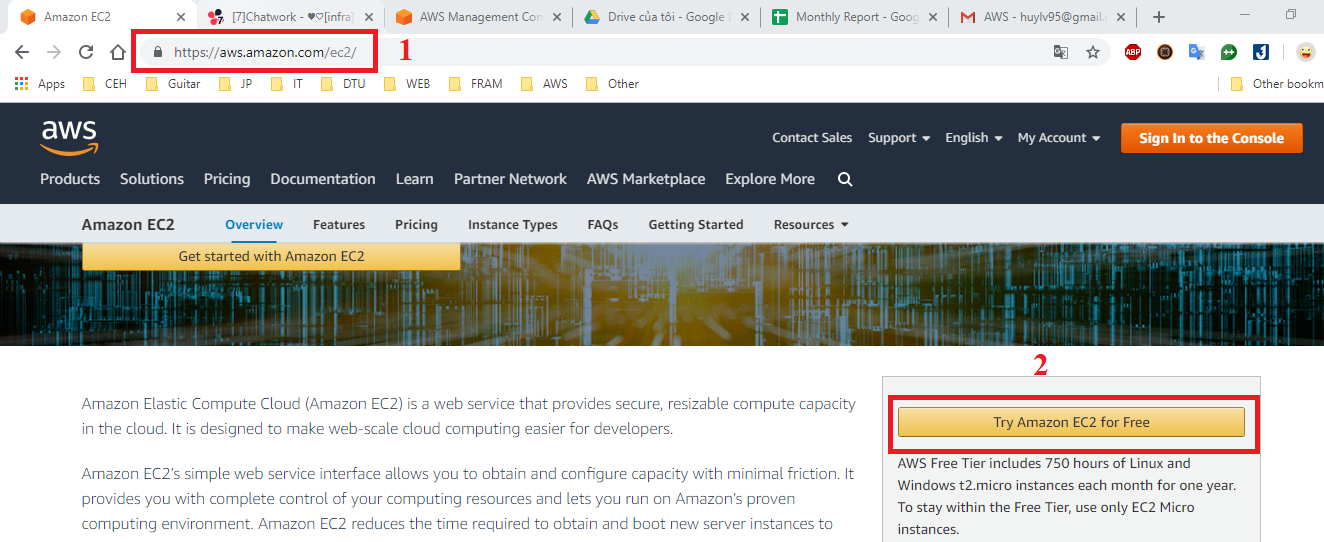Select Instance Types in EC2 navigation
1324x542 pixels.
point(513,225)
